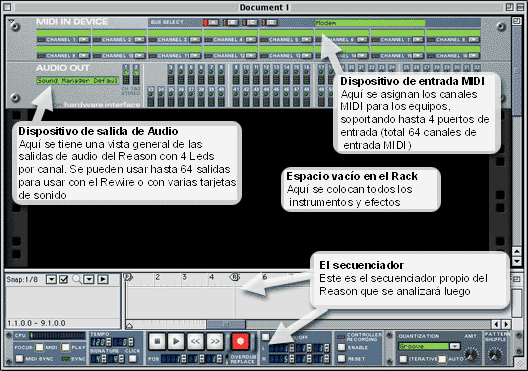The width and height of the screenshot is (528, 371).
Task: Click the song position bar stepper
Action: coord(184,359)
